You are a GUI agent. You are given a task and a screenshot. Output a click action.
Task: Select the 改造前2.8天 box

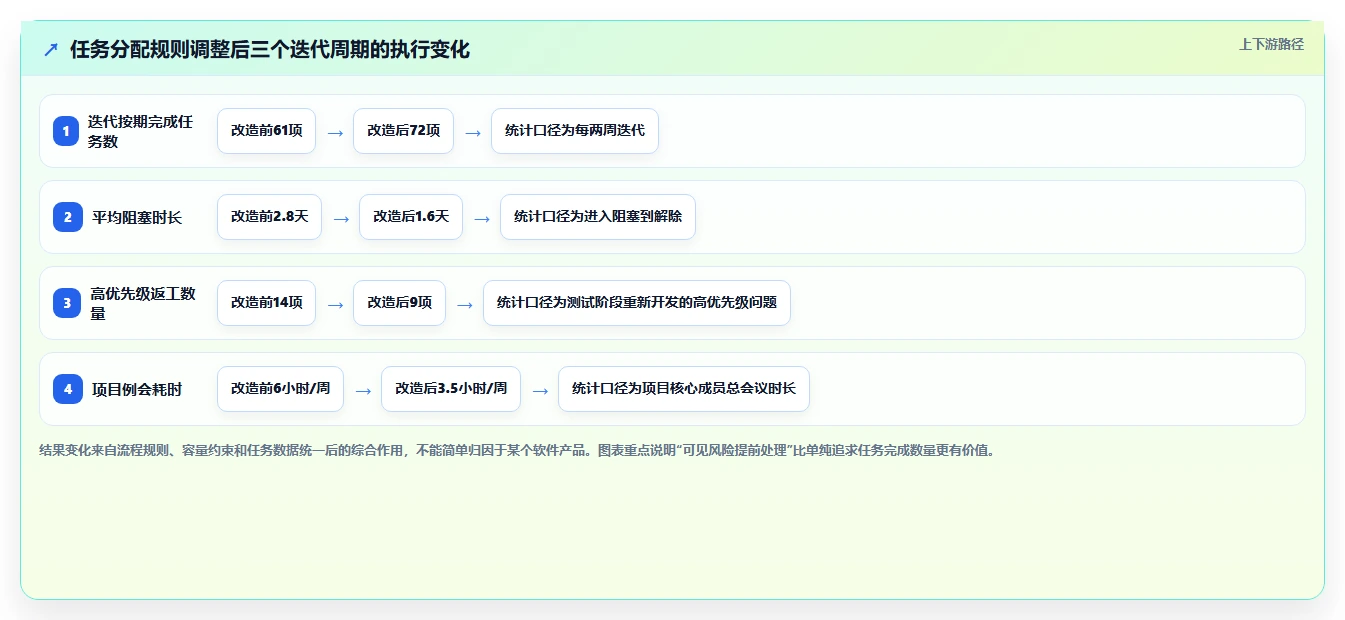[x=269, y=217]
